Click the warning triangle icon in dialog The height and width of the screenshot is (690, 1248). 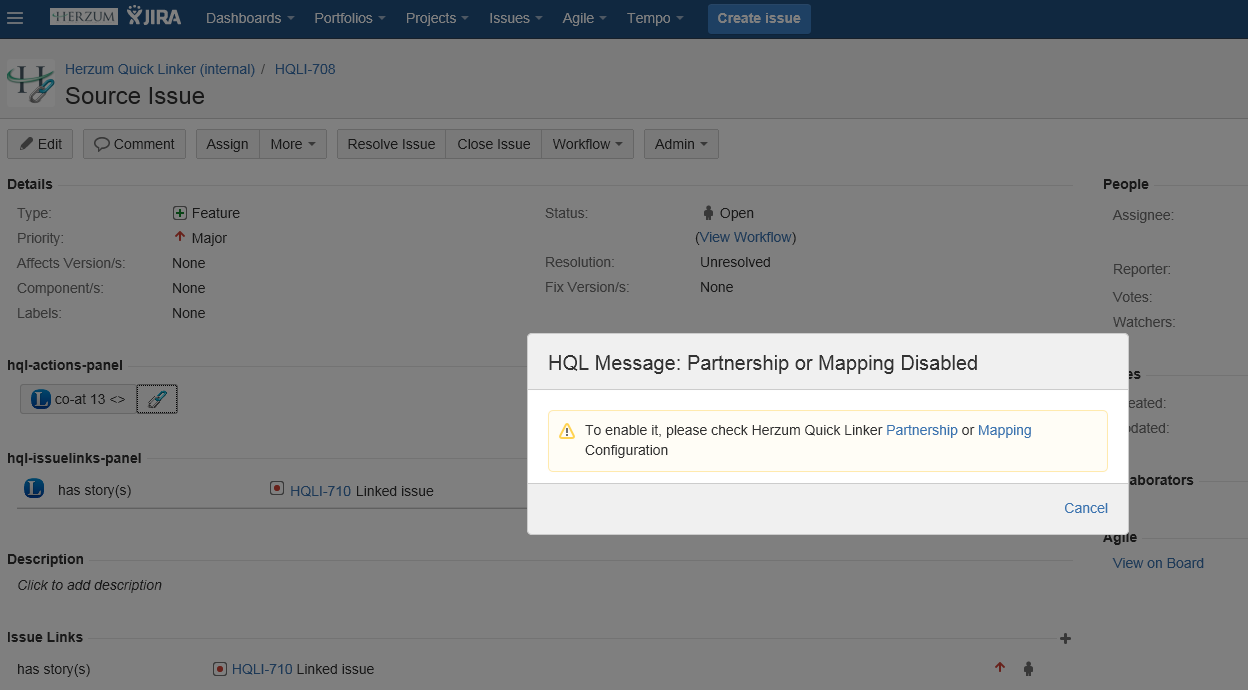567,431
